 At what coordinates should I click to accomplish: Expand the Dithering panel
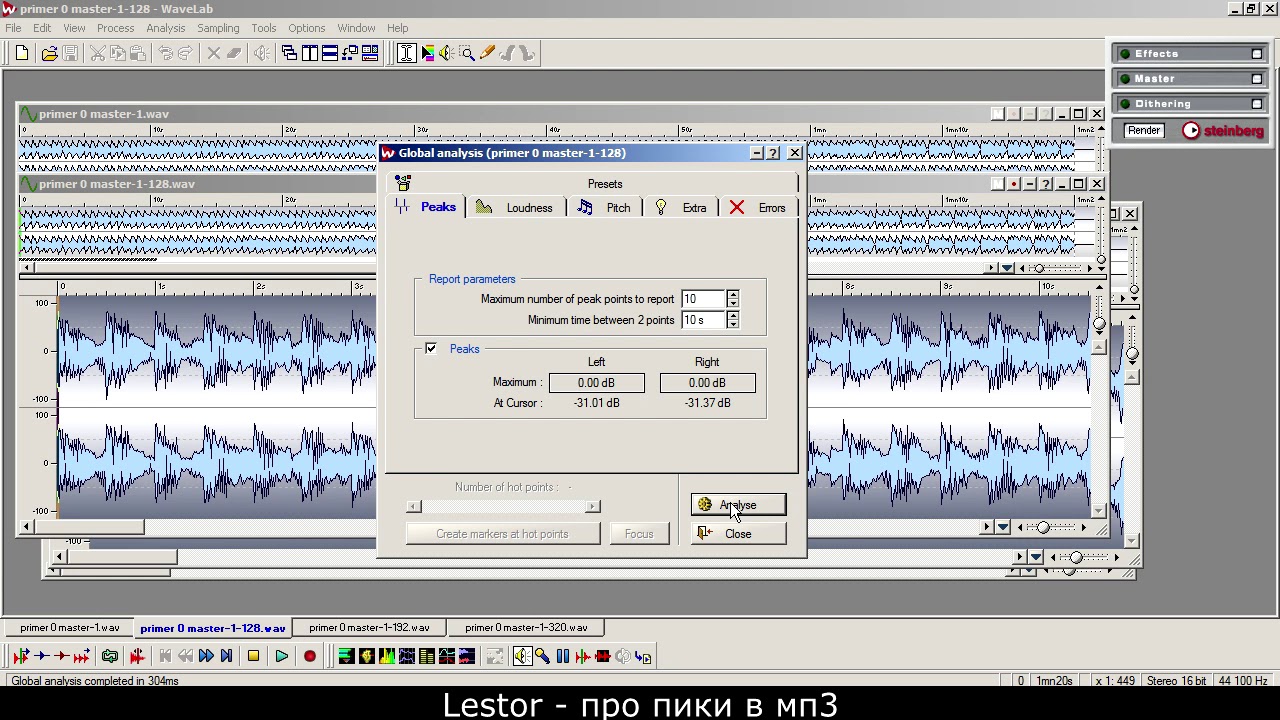pyautogui.click(x=1257, y=104)
